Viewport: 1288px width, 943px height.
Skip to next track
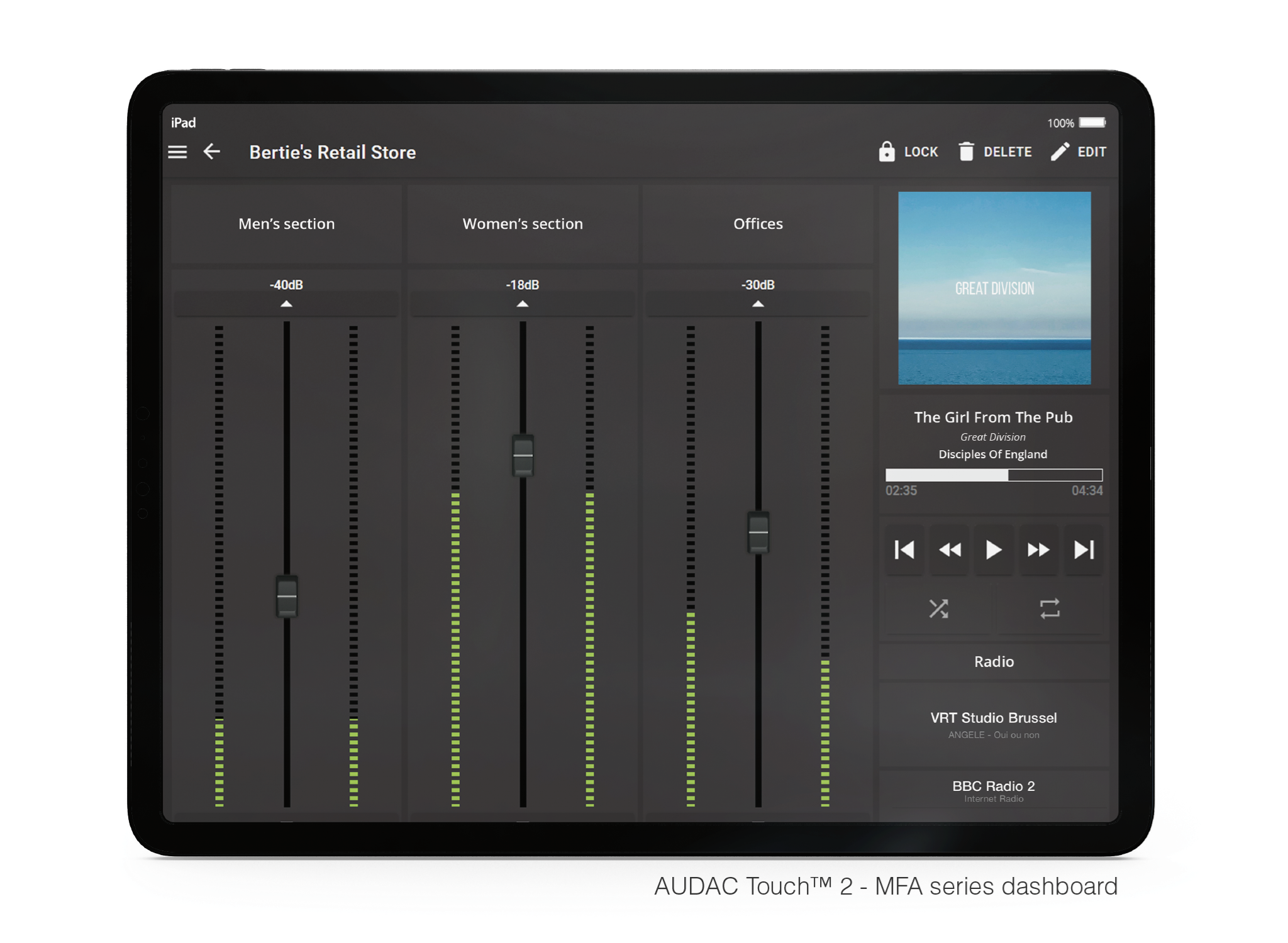[1084, 550]
